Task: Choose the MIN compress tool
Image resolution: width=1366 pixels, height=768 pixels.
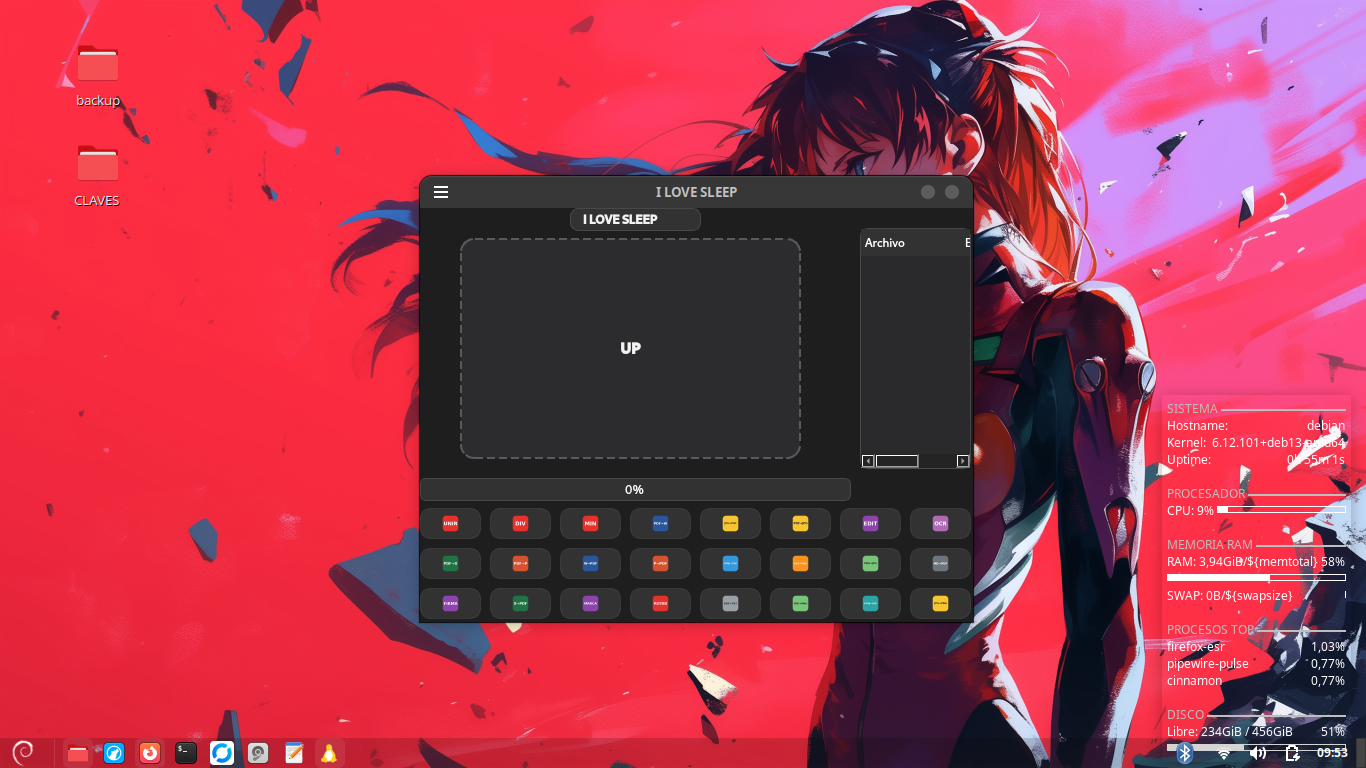Action: (590, 523)
